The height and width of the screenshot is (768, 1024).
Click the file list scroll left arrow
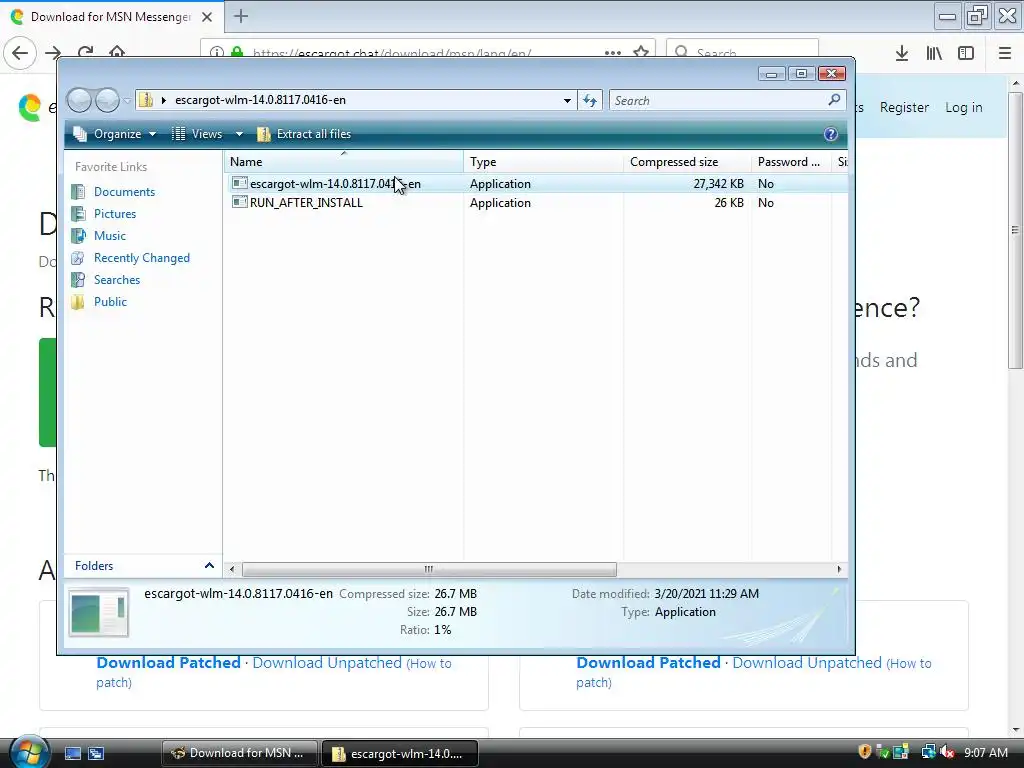[x=232, y=569]
